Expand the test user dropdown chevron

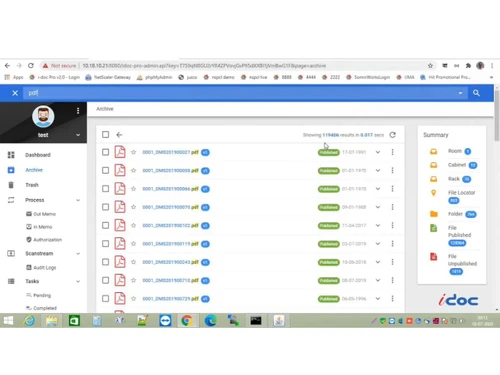pyautogui.click(x=78, y=135)
